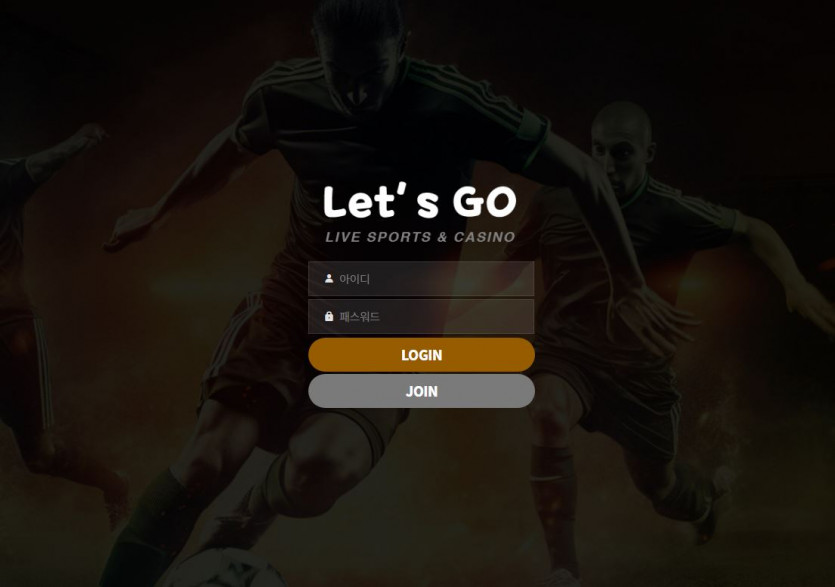Click the 아이디 placeholder text
The image size is (835, 587).
coord(355,279)
